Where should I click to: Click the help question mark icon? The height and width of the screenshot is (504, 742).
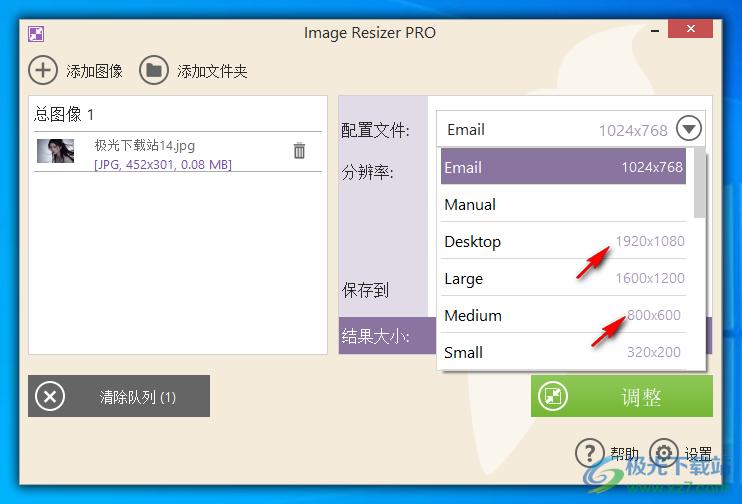point(591,453)
